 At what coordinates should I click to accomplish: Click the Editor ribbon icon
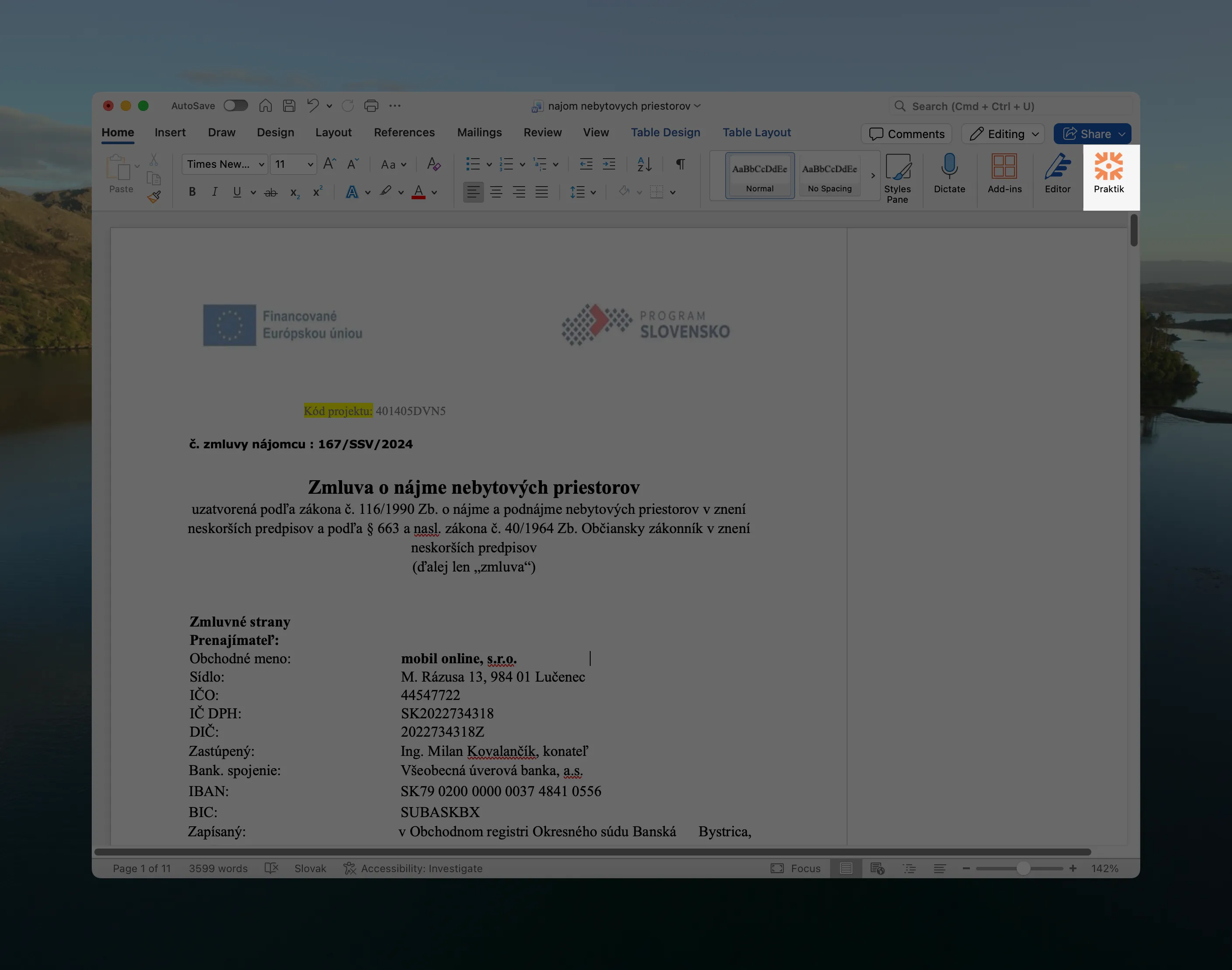pyautogui.click(x=1057, y=174)
